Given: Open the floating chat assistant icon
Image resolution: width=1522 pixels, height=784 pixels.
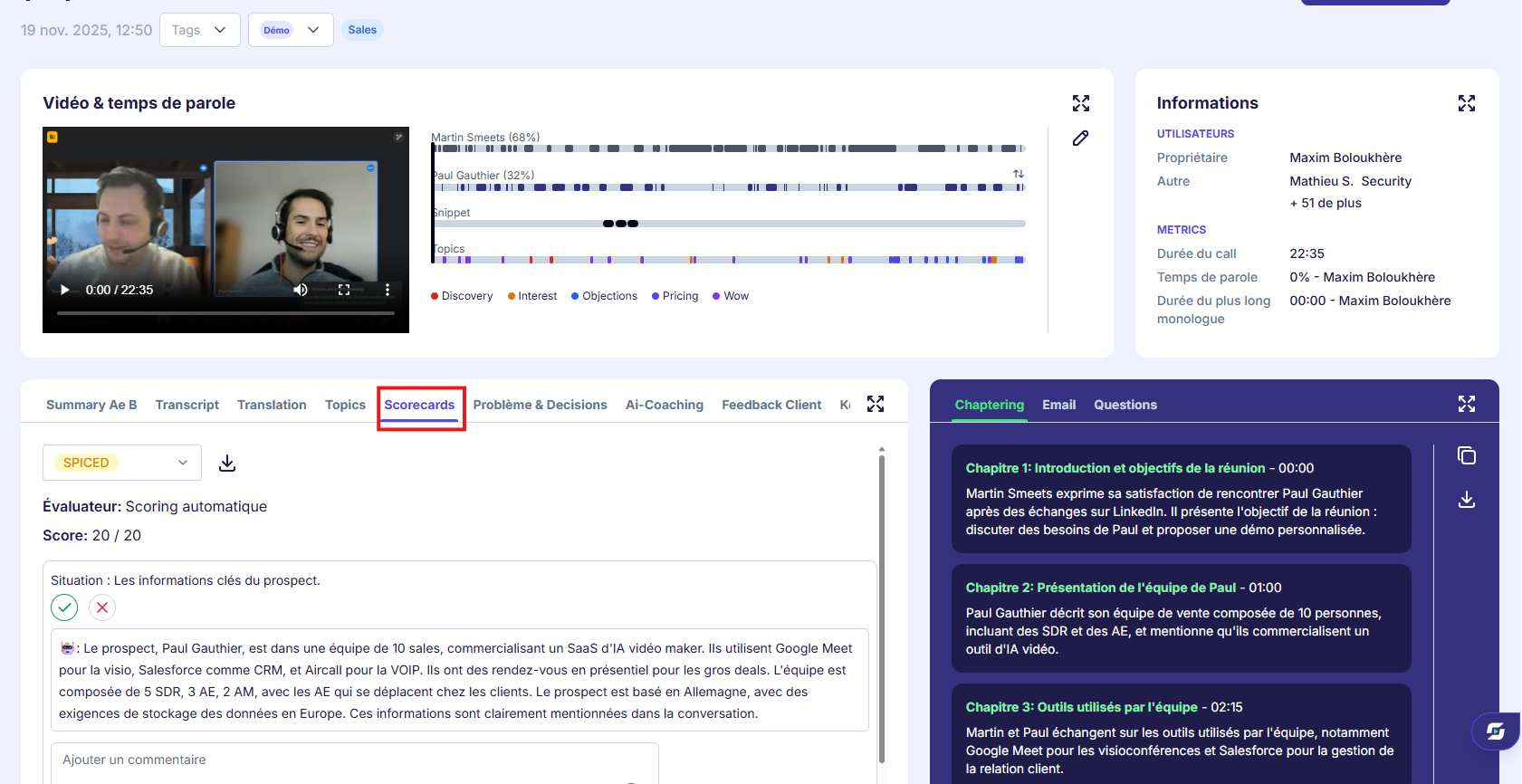Looking at the screenshot, I should click(x=1496, y=731).
